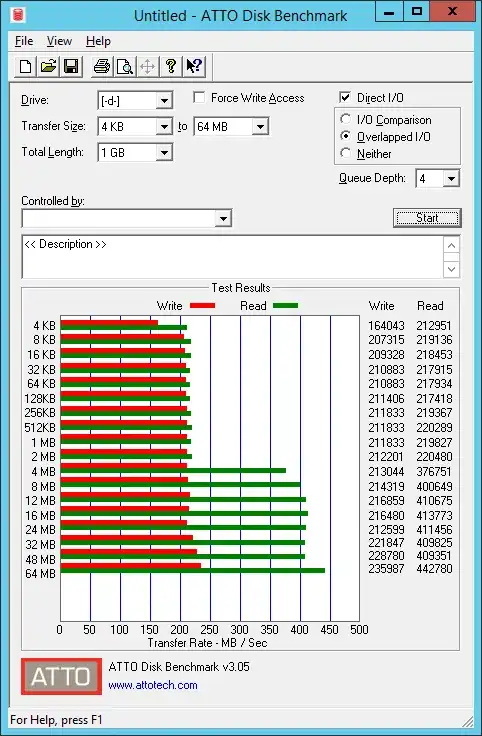Enable Force Write Access checkbox
The width and height of the screenshot is (482, 736).
(199, 98)
